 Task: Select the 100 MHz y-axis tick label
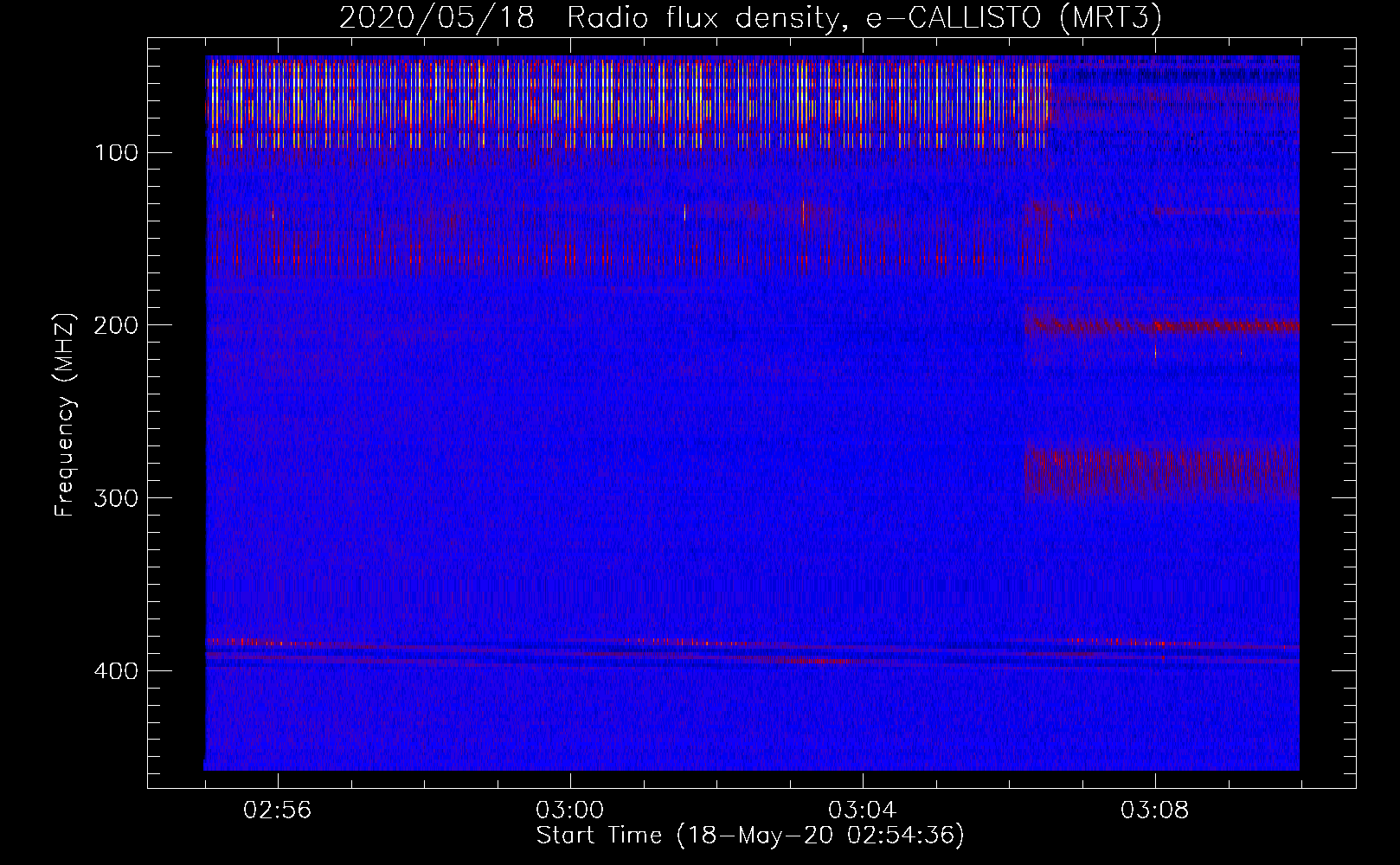[x=117, y=153]
